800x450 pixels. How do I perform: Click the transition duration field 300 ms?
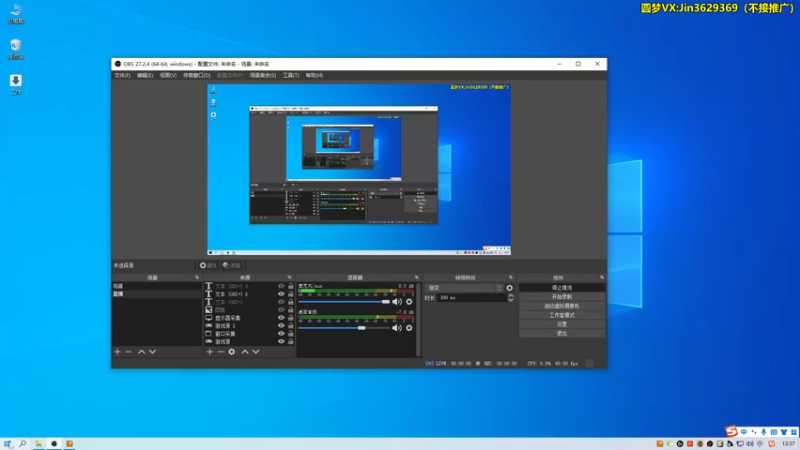click(471, 297)
